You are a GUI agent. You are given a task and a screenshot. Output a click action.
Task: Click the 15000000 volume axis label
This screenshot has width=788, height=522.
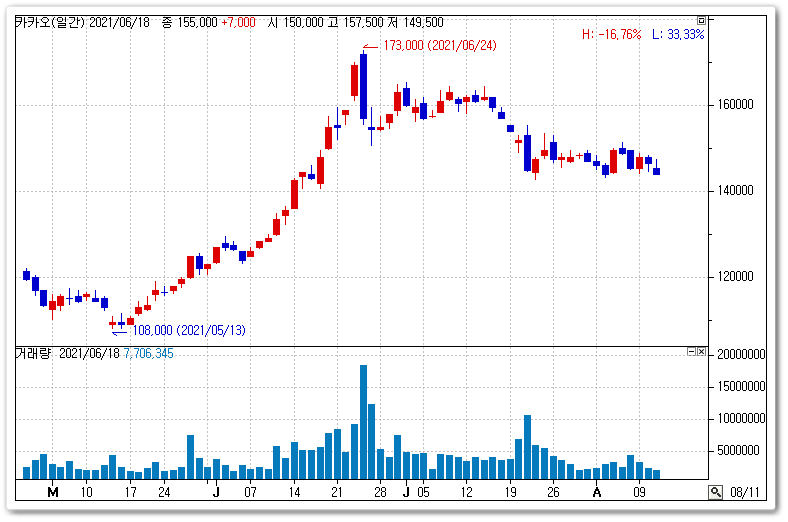(741, 386)
